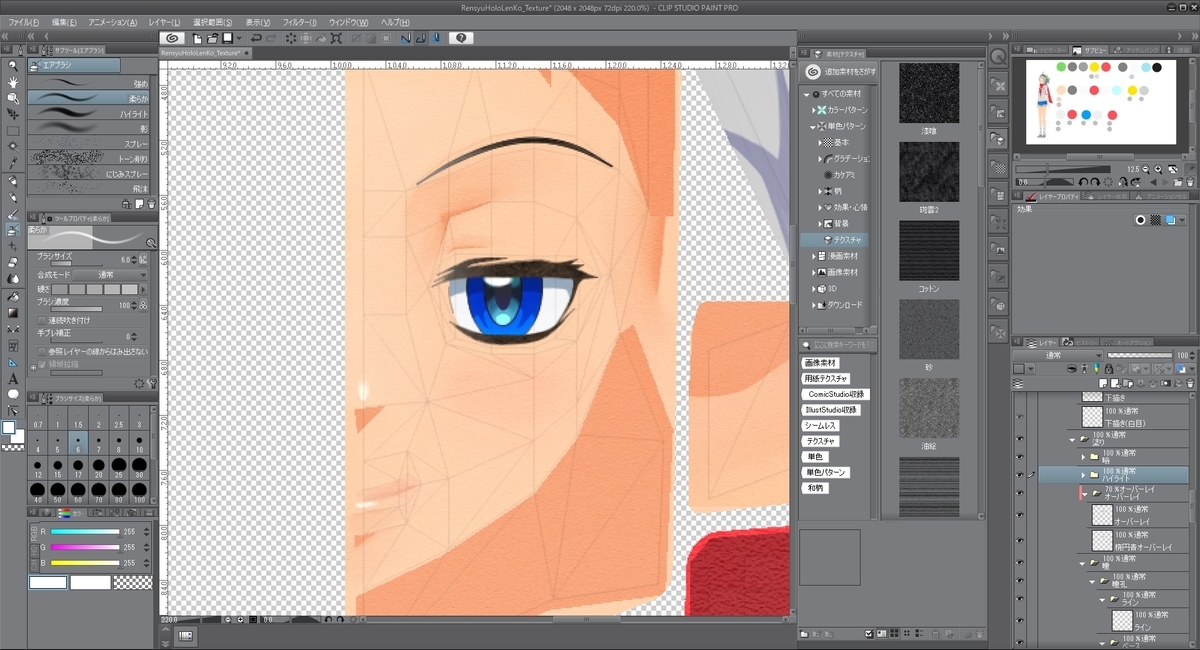The image size is (1200, 650).
Task: Click 用紙テクスチャ tag button
Action: (826, 379)
